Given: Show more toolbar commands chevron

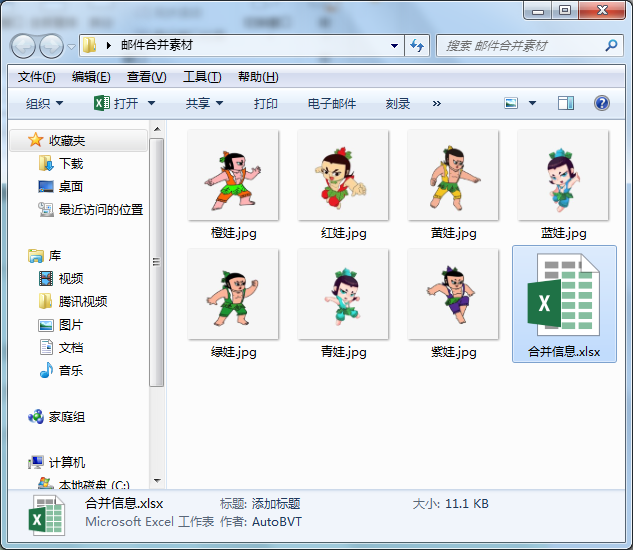Looking at the screenshot, I should click(x=436, y=103).
